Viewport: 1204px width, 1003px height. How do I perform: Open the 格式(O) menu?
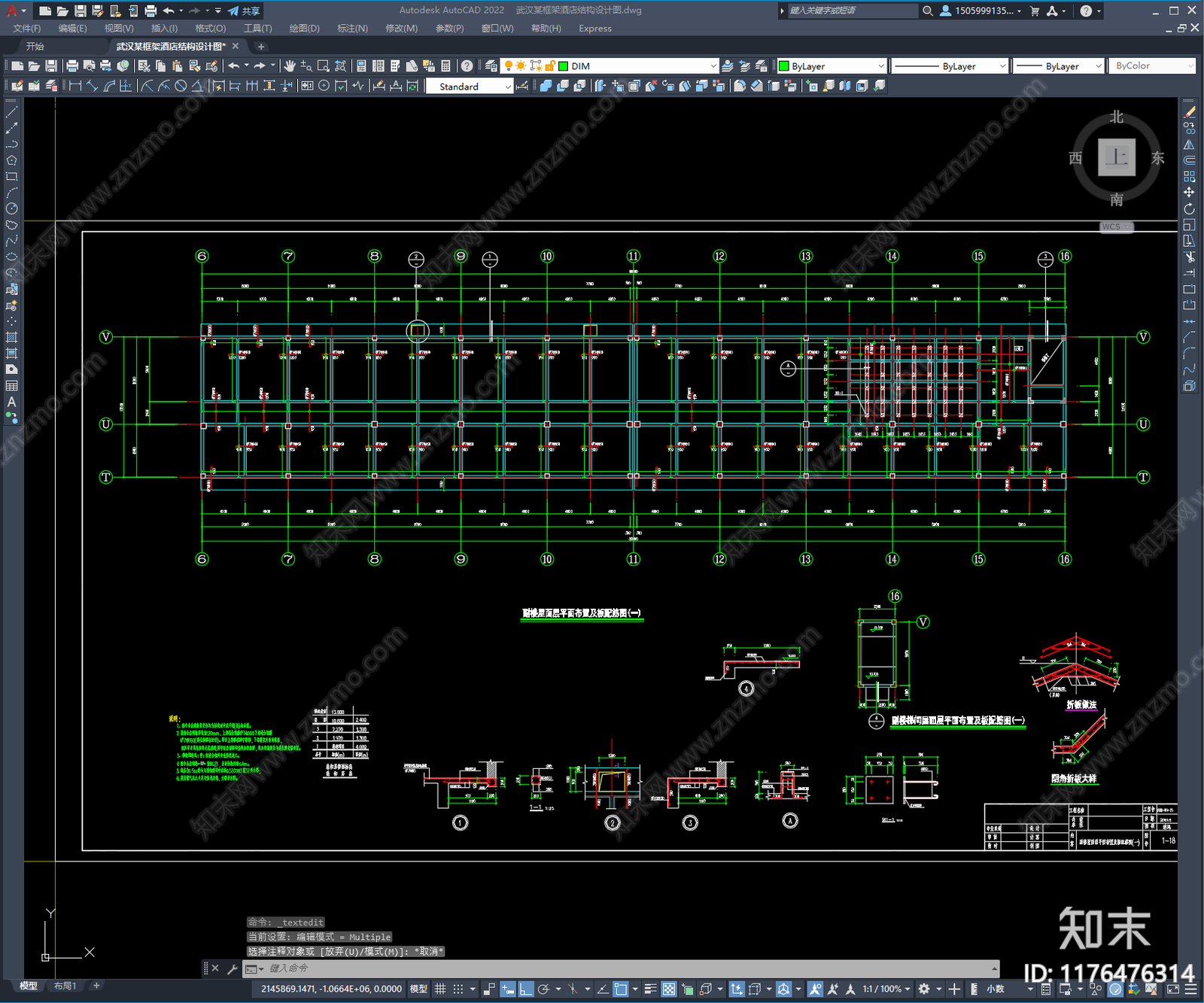(211, 29)
